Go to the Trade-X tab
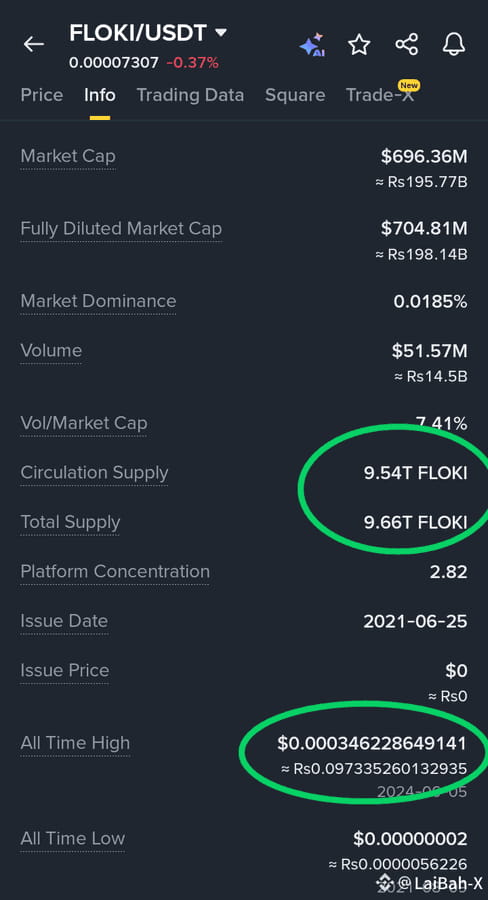This screenshot has width=488, height=900. coord(379,95)
